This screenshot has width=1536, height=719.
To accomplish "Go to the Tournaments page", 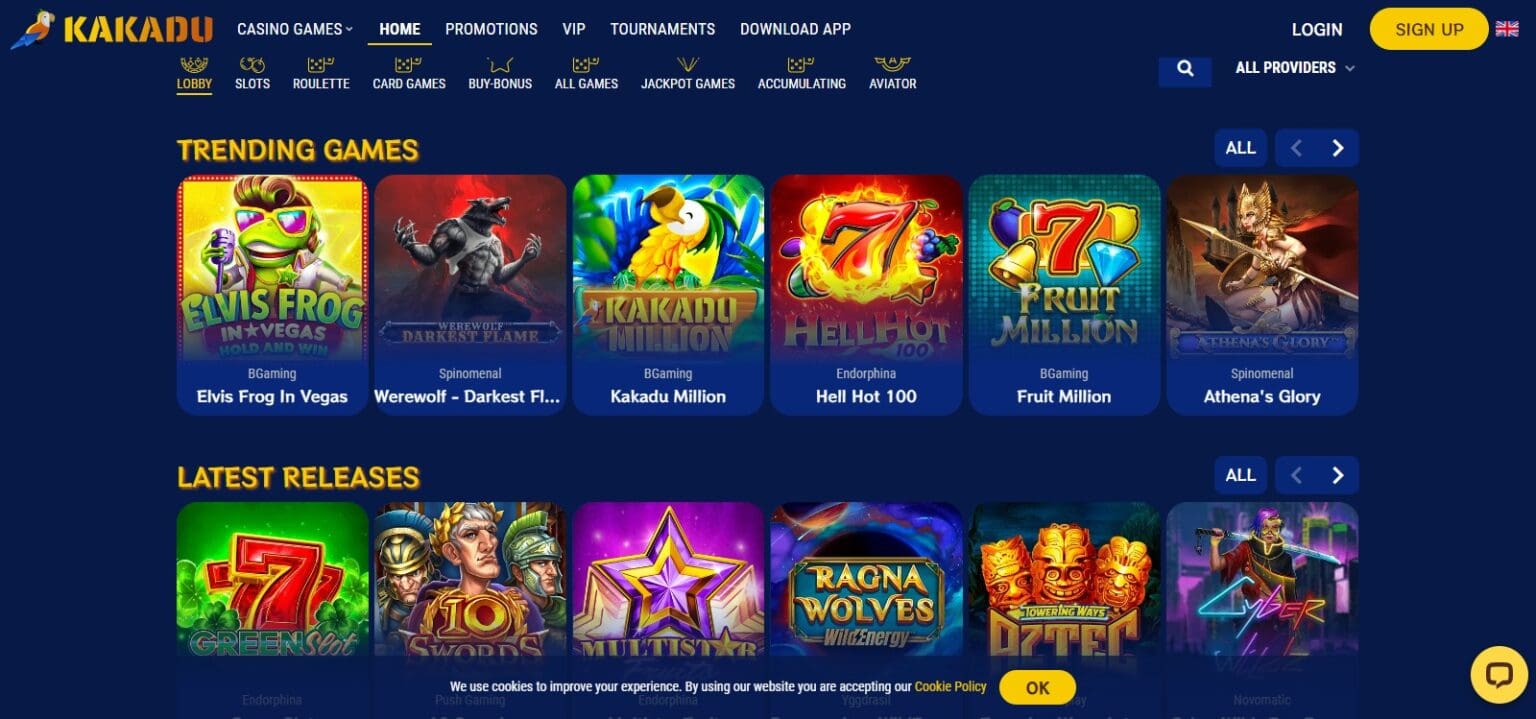I will (x=662, y=29).
